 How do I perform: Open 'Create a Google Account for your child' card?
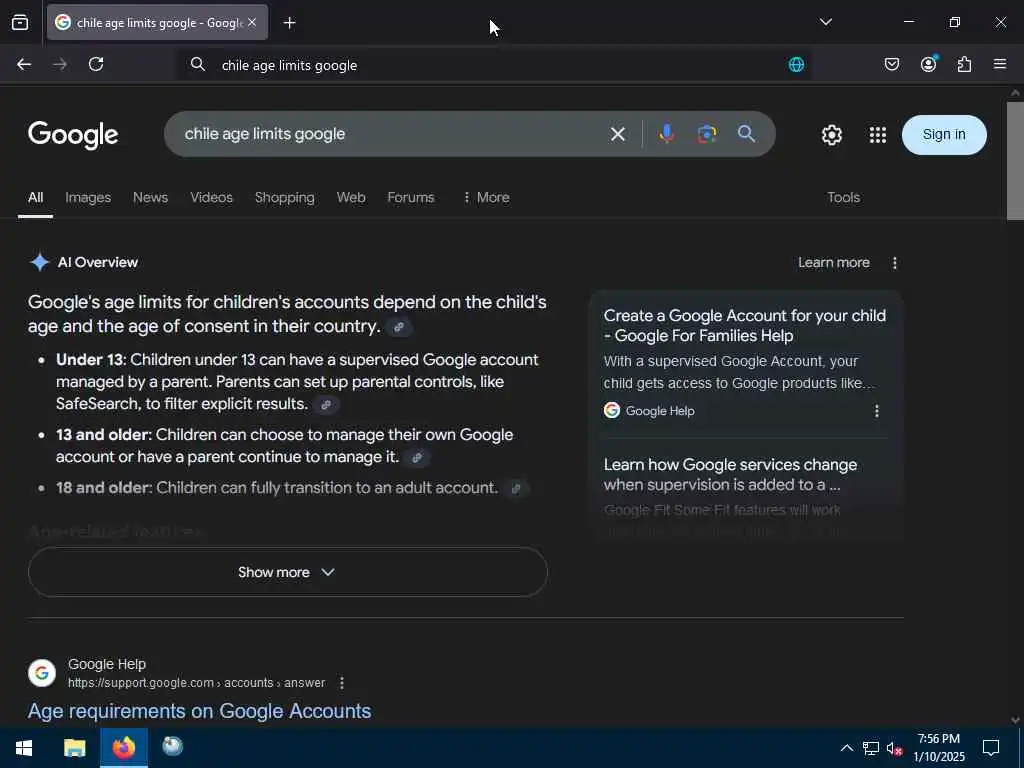coord(744,325)
